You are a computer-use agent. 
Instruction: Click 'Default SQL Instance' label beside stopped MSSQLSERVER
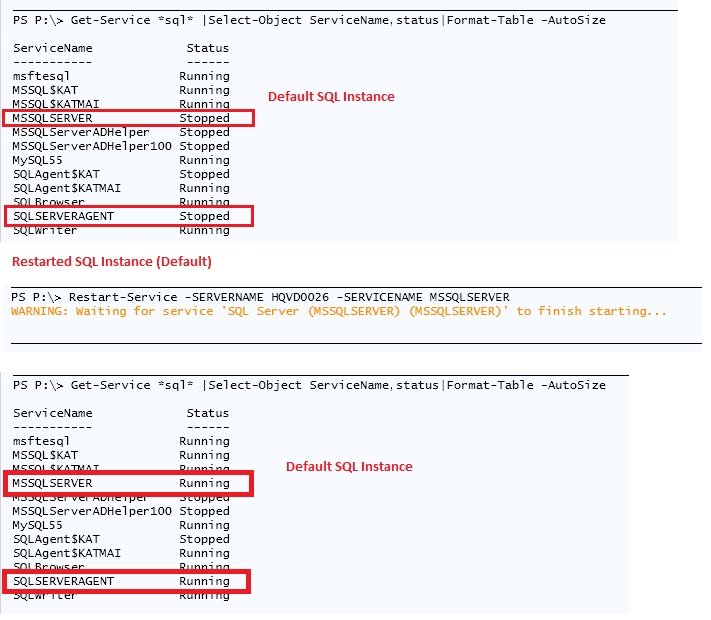331,97
